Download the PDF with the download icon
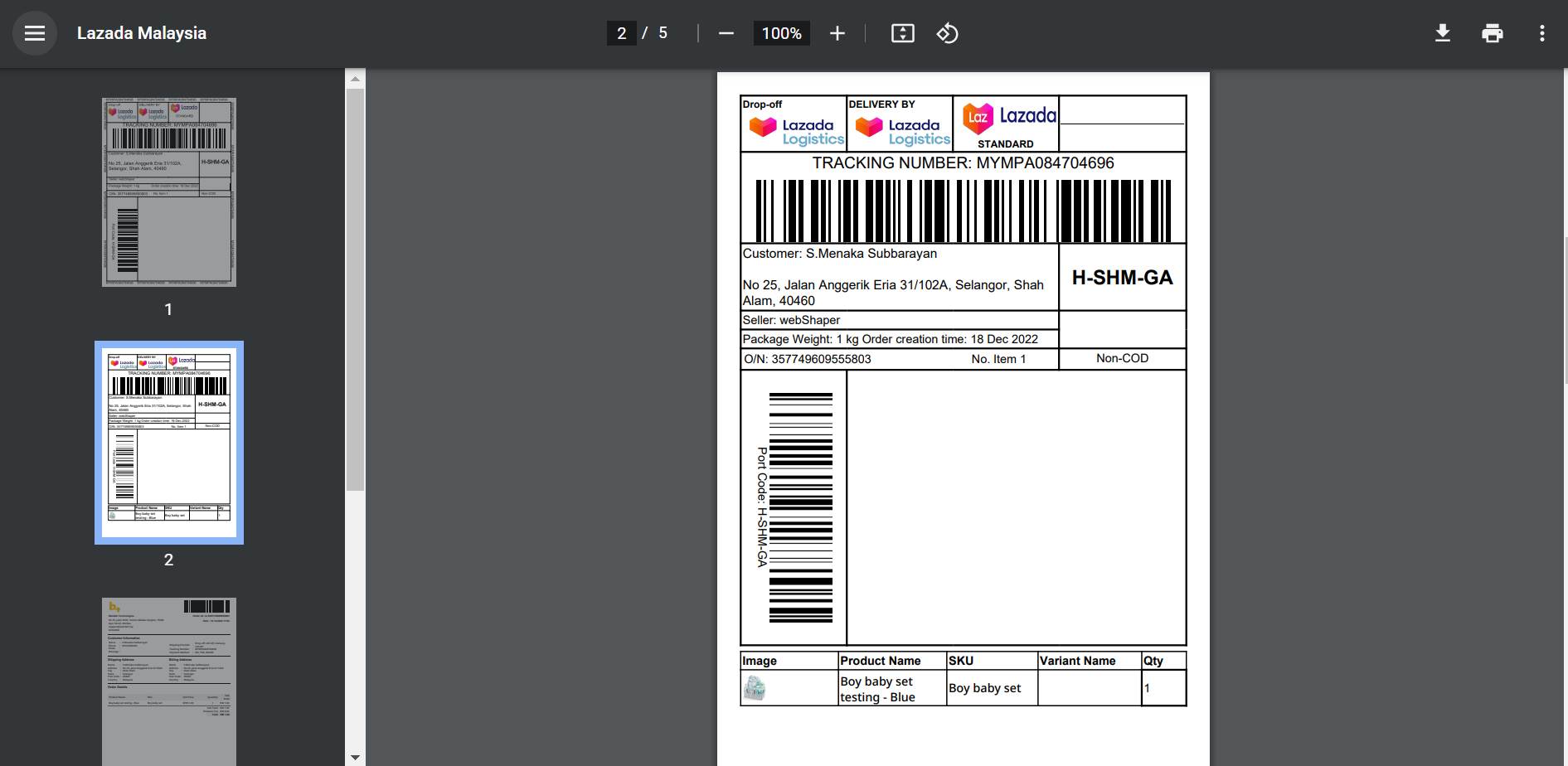Screen dimensions: 1568x766 tap(1443, 33)
